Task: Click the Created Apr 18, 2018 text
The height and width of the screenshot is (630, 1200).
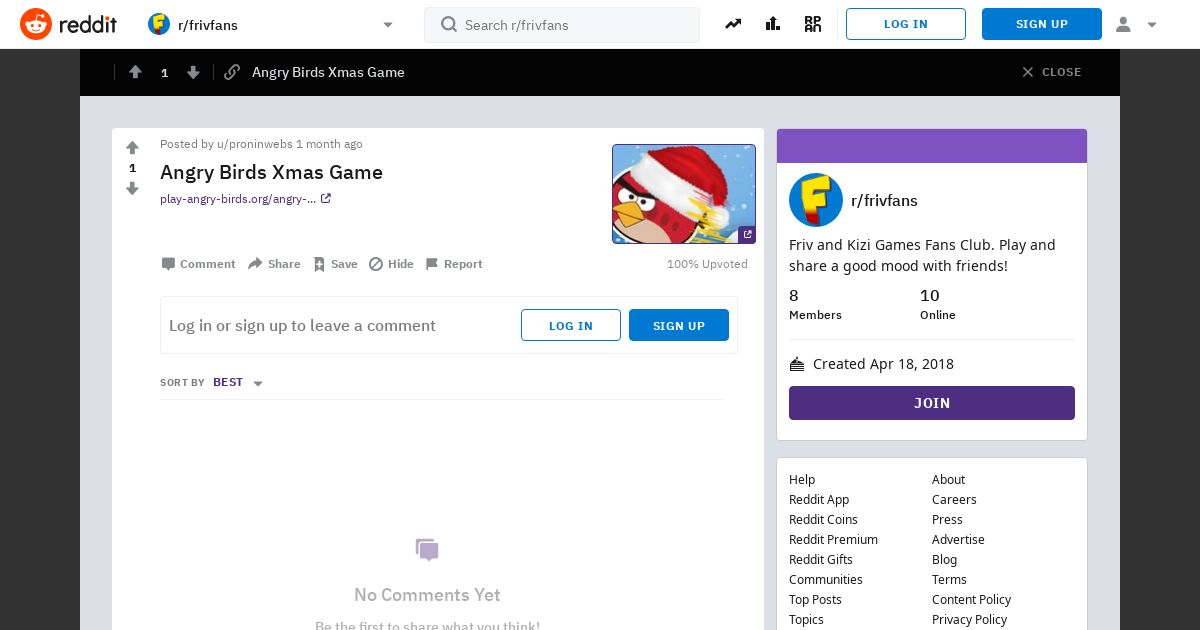Action: pos(883,364)
